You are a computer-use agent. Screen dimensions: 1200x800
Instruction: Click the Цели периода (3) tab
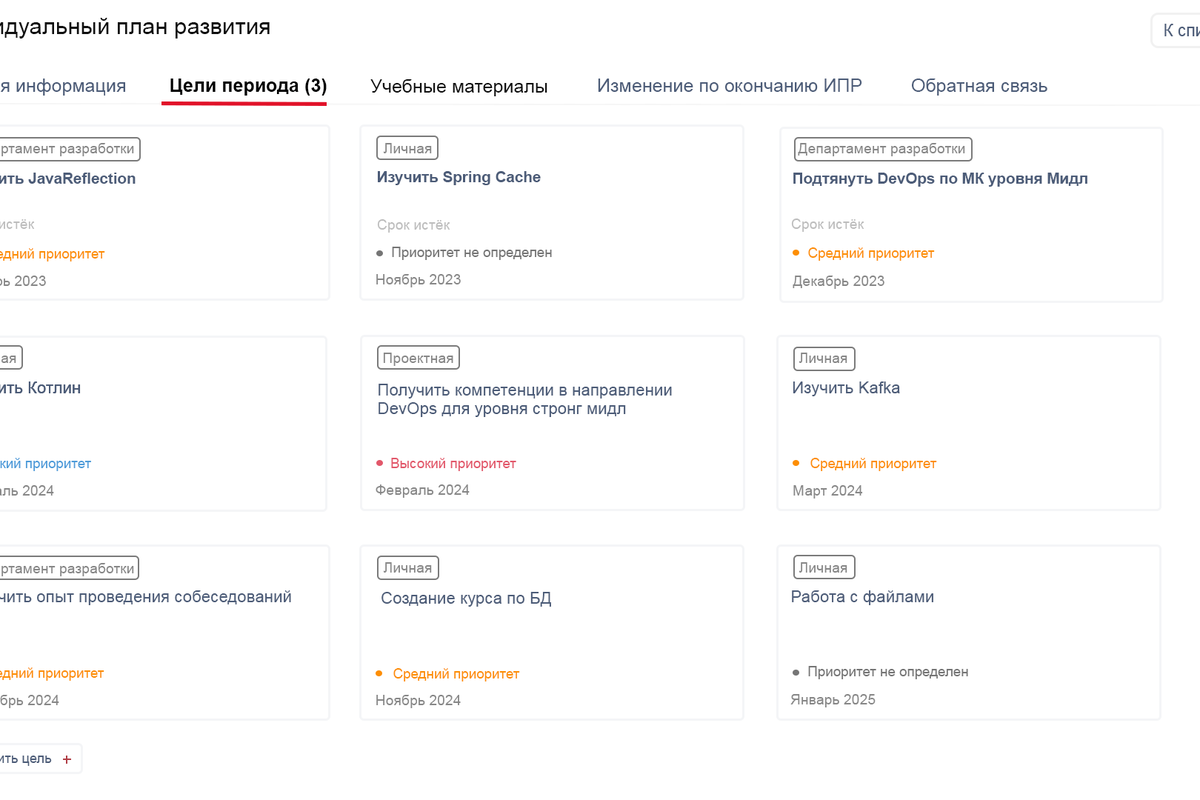(248, 86)
